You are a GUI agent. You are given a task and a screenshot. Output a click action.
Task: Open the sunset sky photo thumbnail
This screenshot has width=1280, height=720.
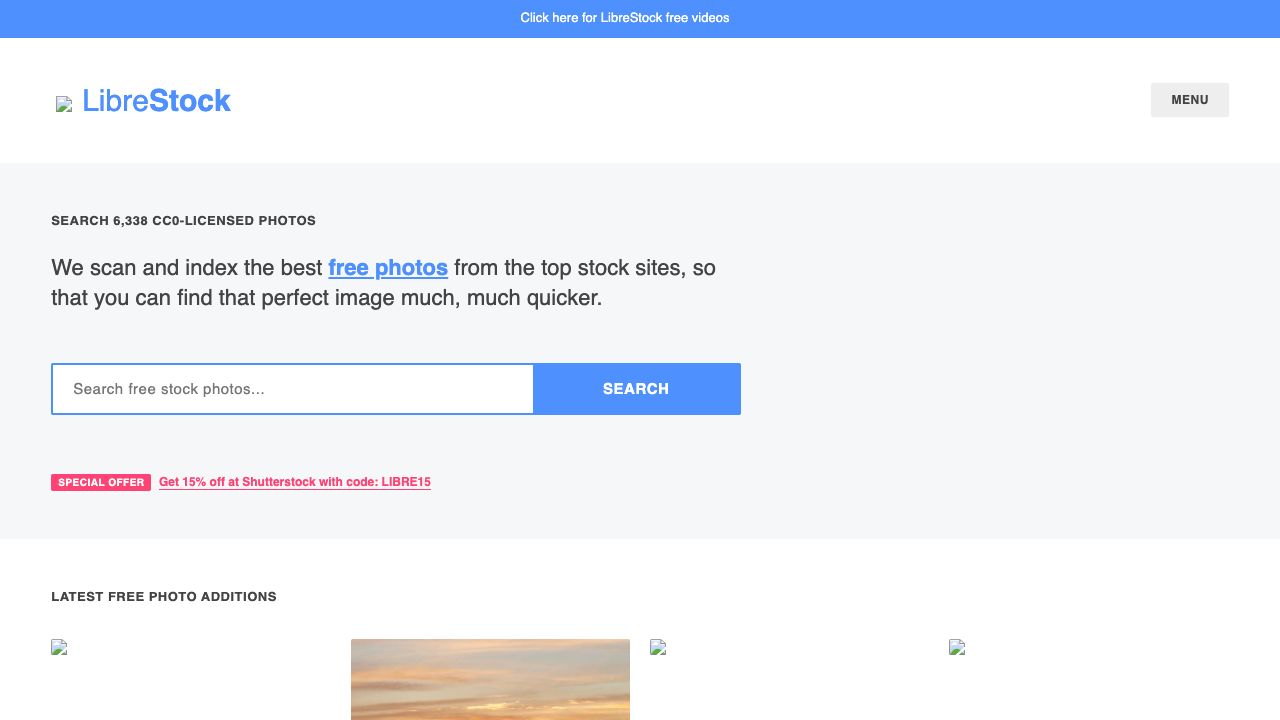[490, 679]
